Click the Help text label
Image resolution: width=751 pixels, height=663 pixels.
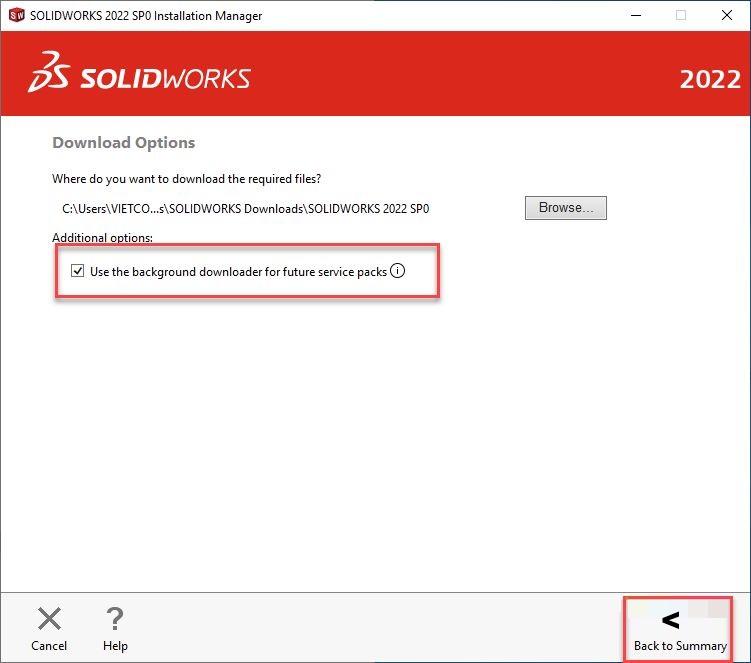(115, 646)
